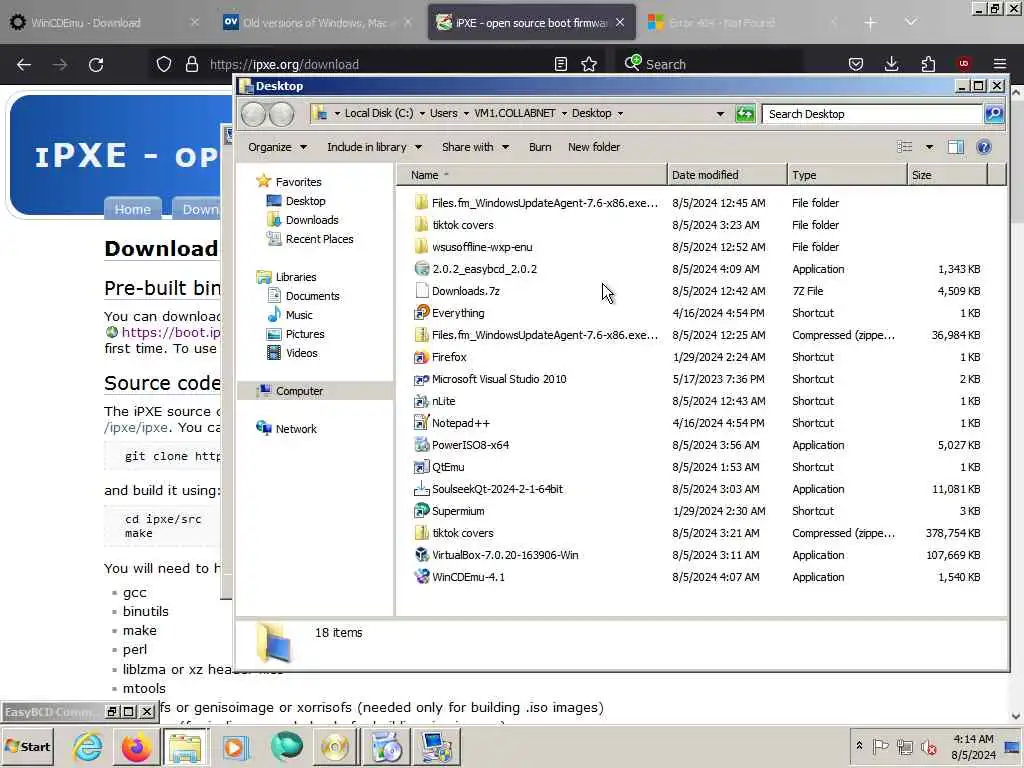Bookmark page with the star icon
The image size is (1024, 768).
tap(589, 64)
